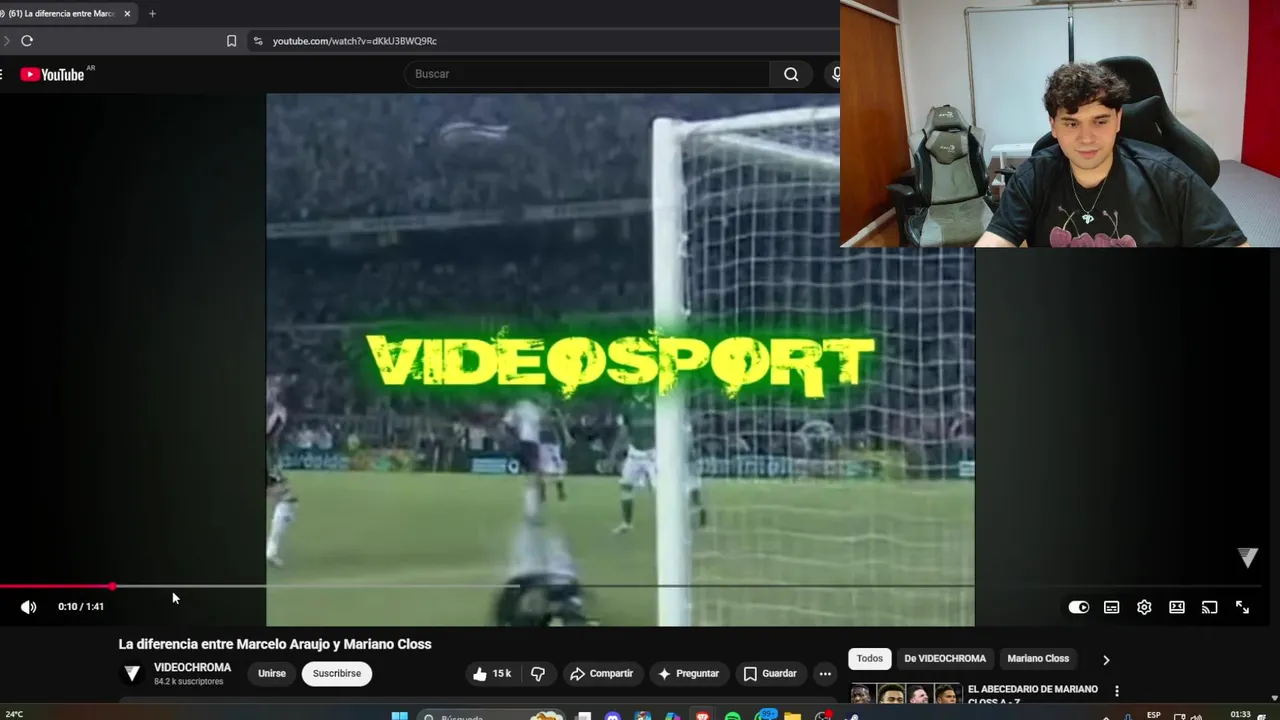
Task: Open options menu for 'EL ABECEDARIO' video
Action: (1117, 691)
